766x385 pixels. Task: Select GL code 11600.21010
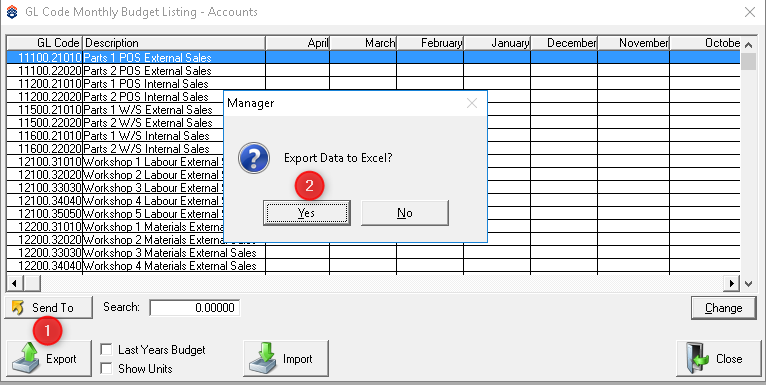click(x=49, y=136)
